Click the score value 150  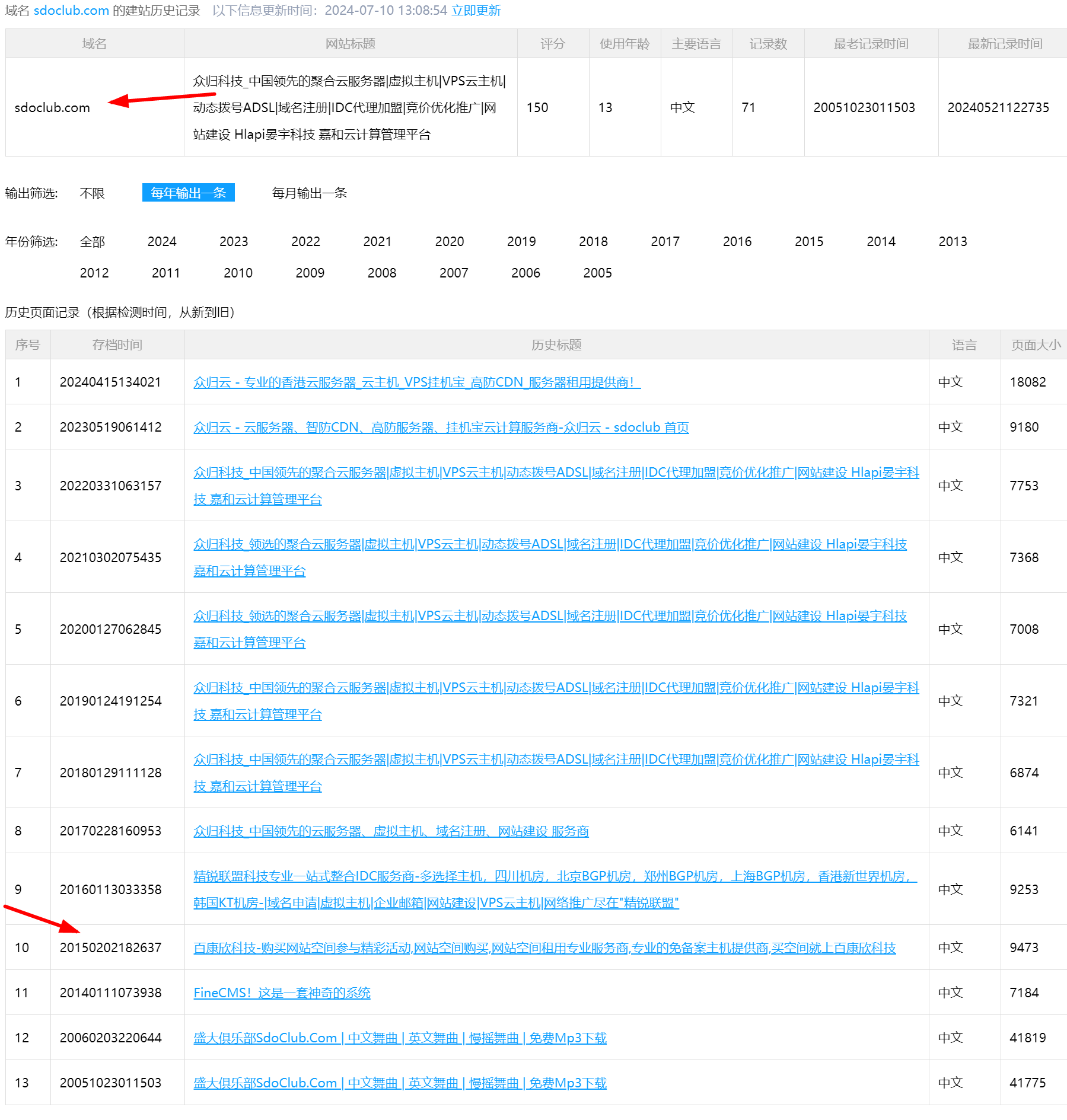[x=537, y=108]
